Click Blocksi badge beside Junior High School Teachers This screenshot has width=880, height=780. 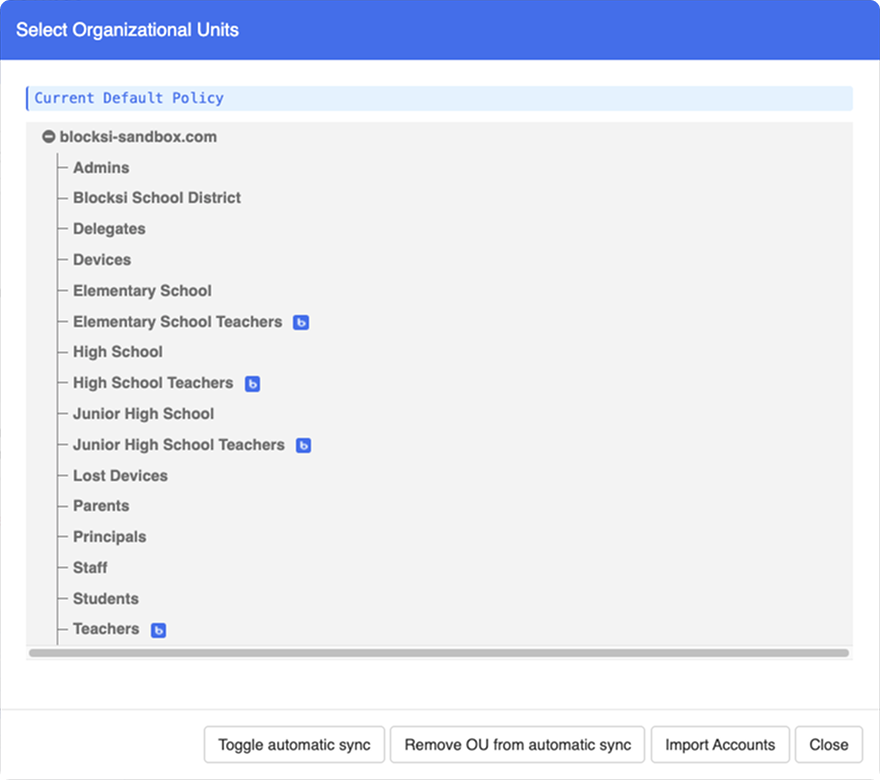[x=303, y=446]
